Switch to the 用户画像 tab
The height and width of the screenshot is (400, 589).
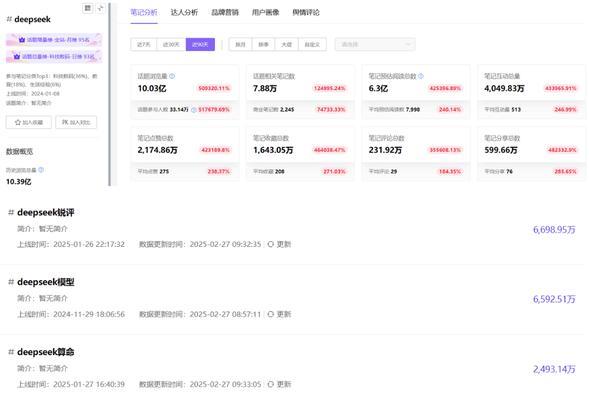(265, 12)
